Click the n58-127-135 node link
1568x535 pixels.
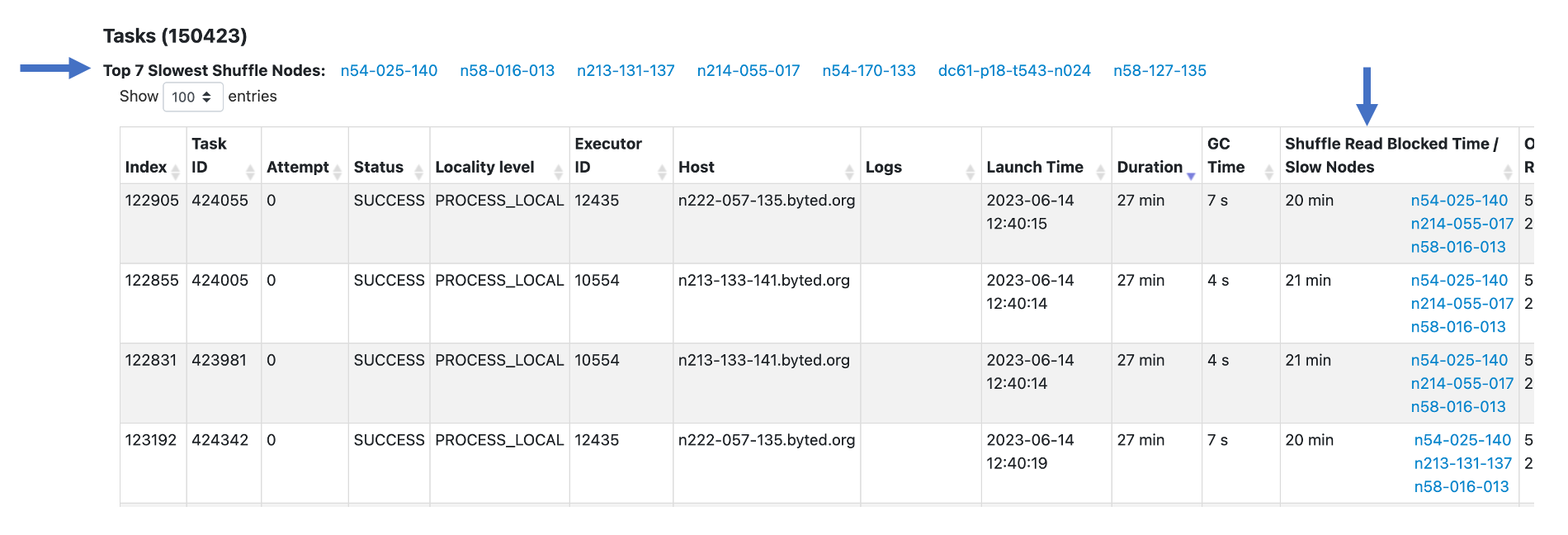[x=1159, y=71]
